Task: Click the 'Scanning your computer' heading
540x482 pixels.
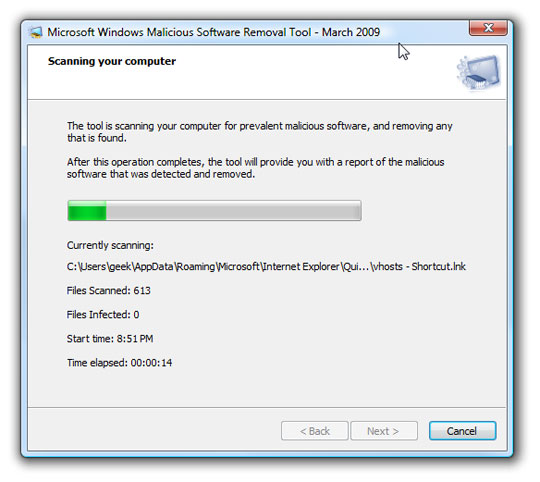Action: pos(112,61)
